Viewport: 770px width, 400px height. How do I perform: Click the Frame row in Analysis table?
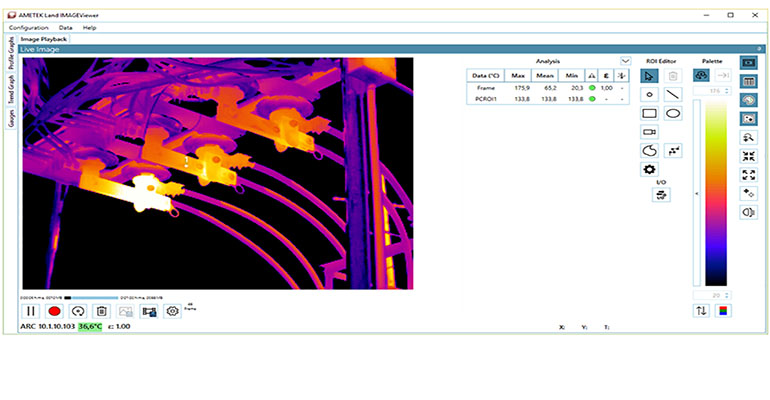[x=548, y=88]
